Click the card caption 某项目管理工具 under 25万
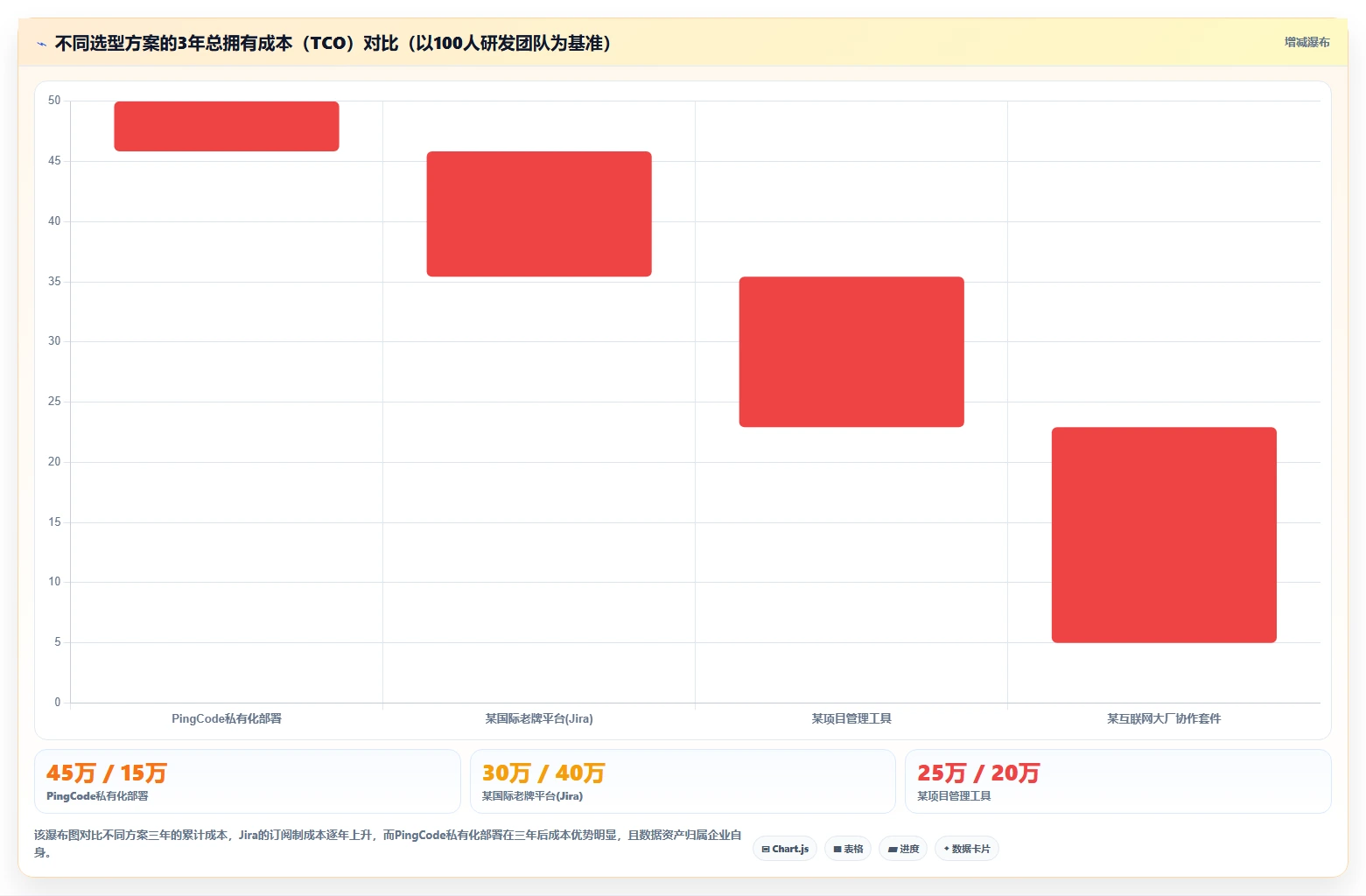1366x896 pixels. (954, 796)
